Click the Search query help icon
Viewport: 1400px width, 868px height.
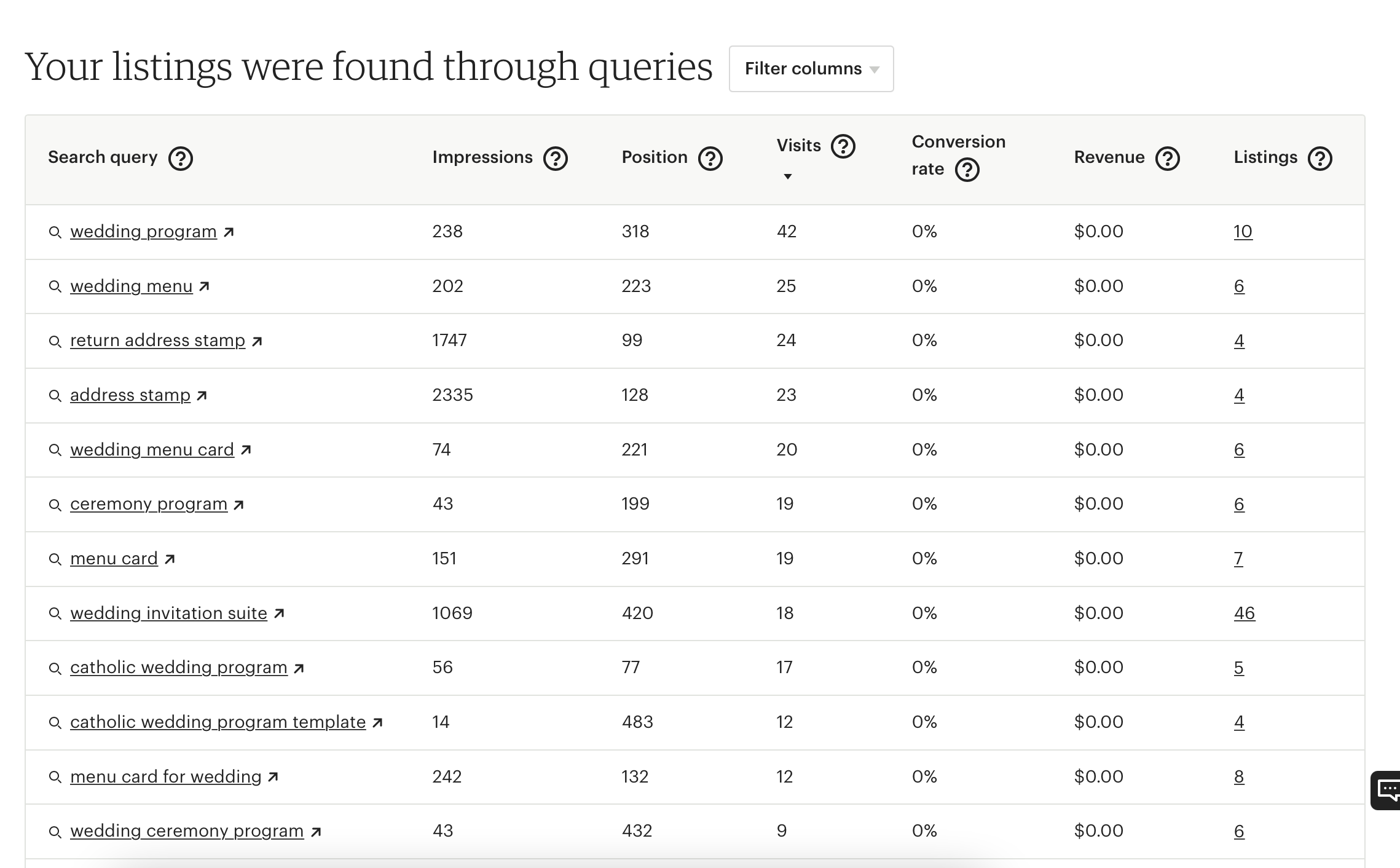tap(181, 159)
